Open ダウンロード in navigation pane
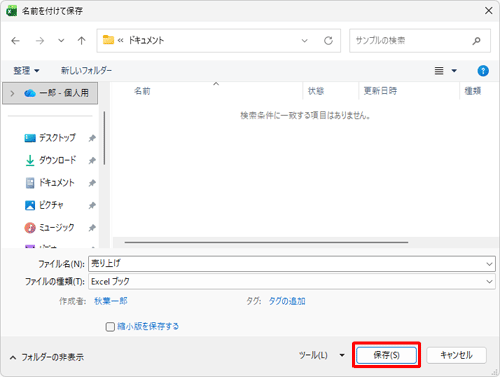The height and width of the screenshot is (377, 500). 57,160
